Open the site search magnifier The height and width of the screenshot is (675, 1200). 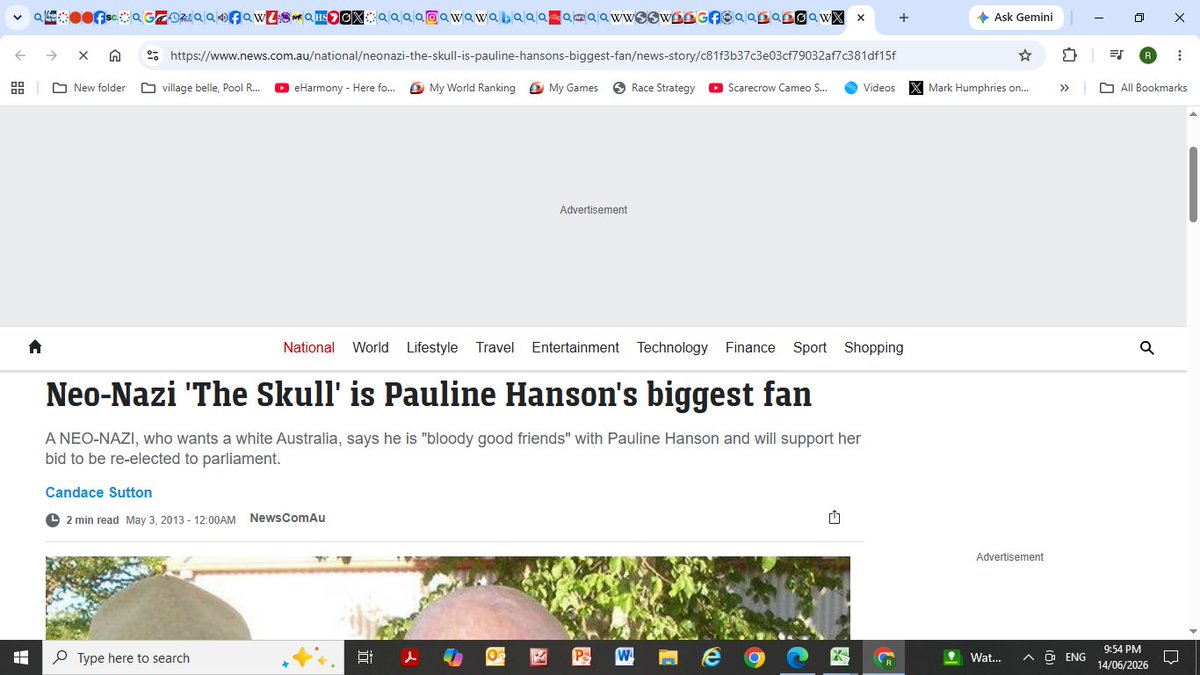[1147, 348]
